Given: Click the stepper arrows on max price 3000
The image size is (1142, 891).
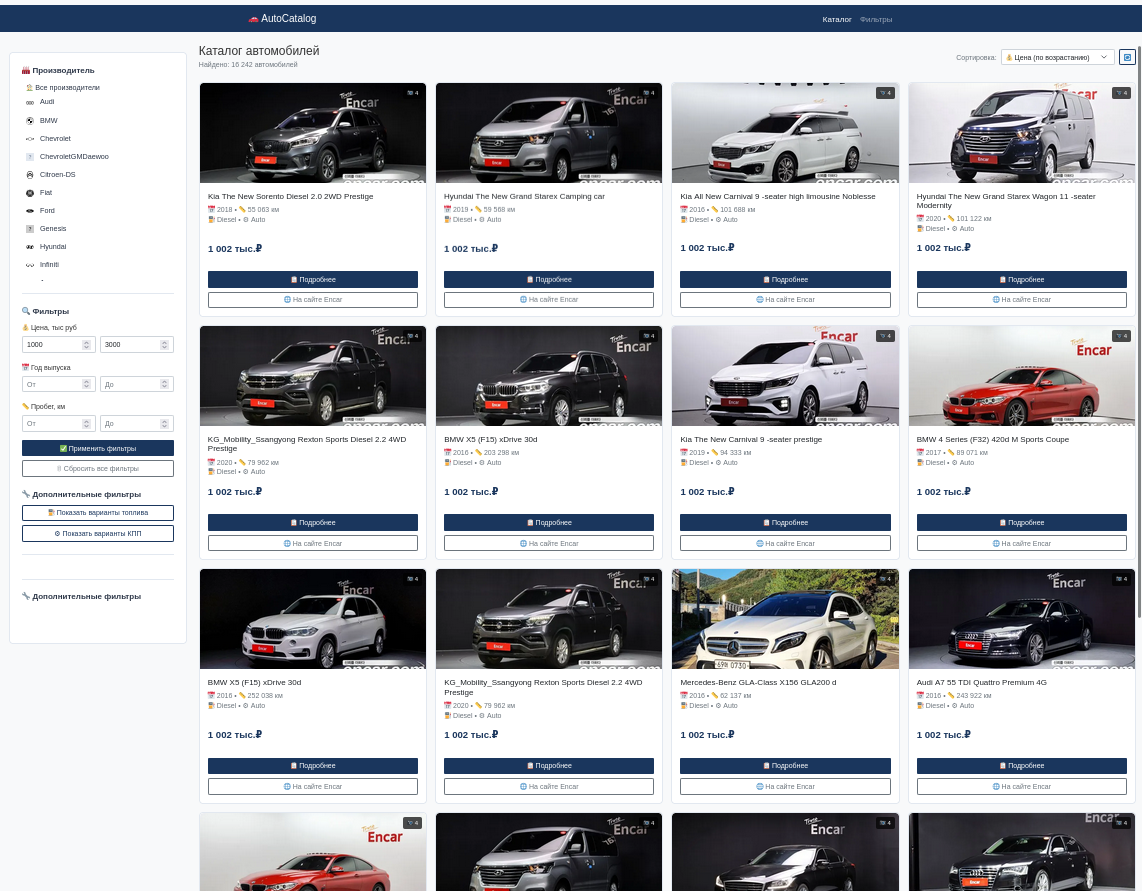Looking at the screenshot, I should pyautogui.click(x=165, y=344).
